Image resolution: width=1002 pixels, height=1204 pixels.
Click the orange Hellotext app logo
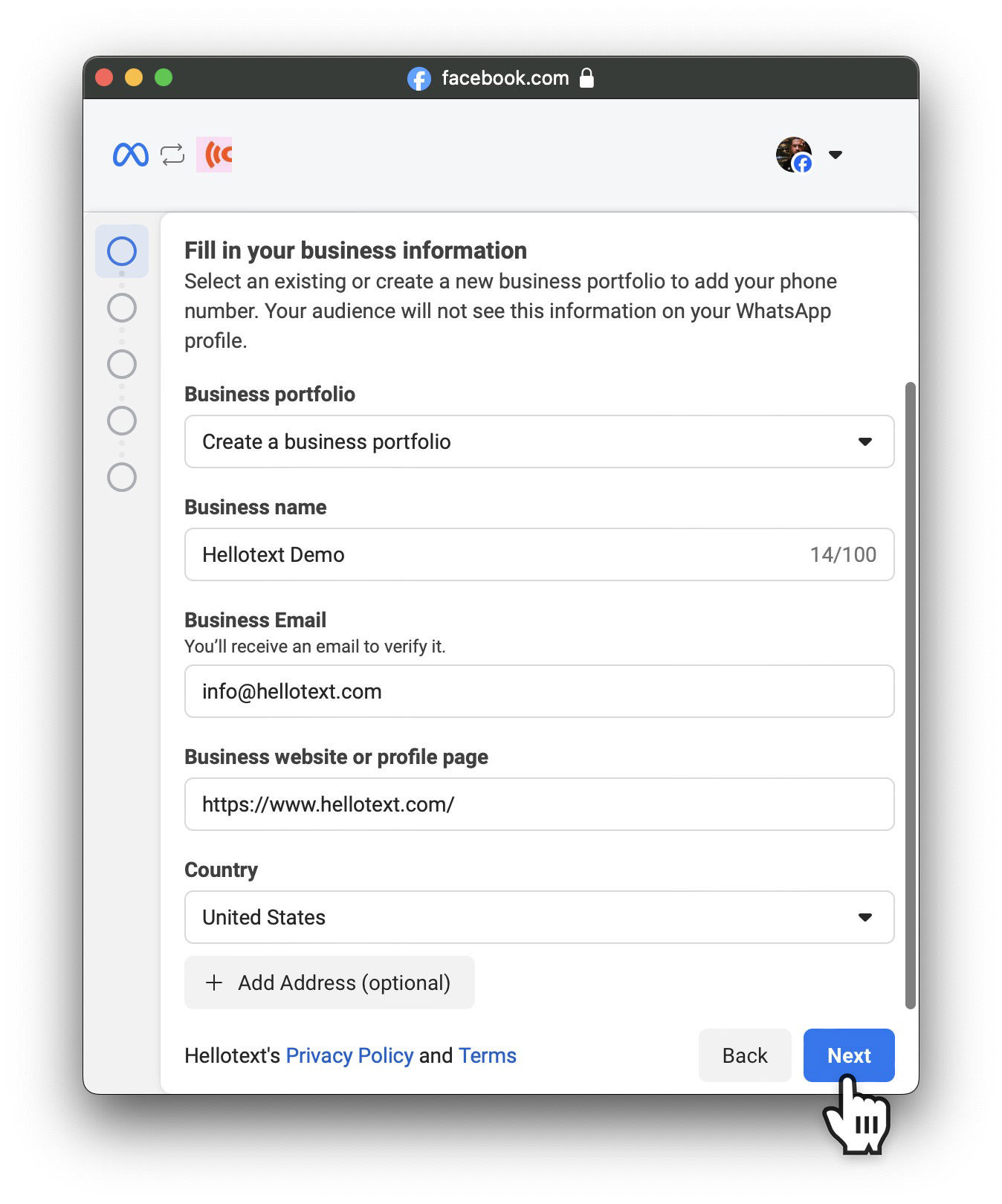pos(214,155)
